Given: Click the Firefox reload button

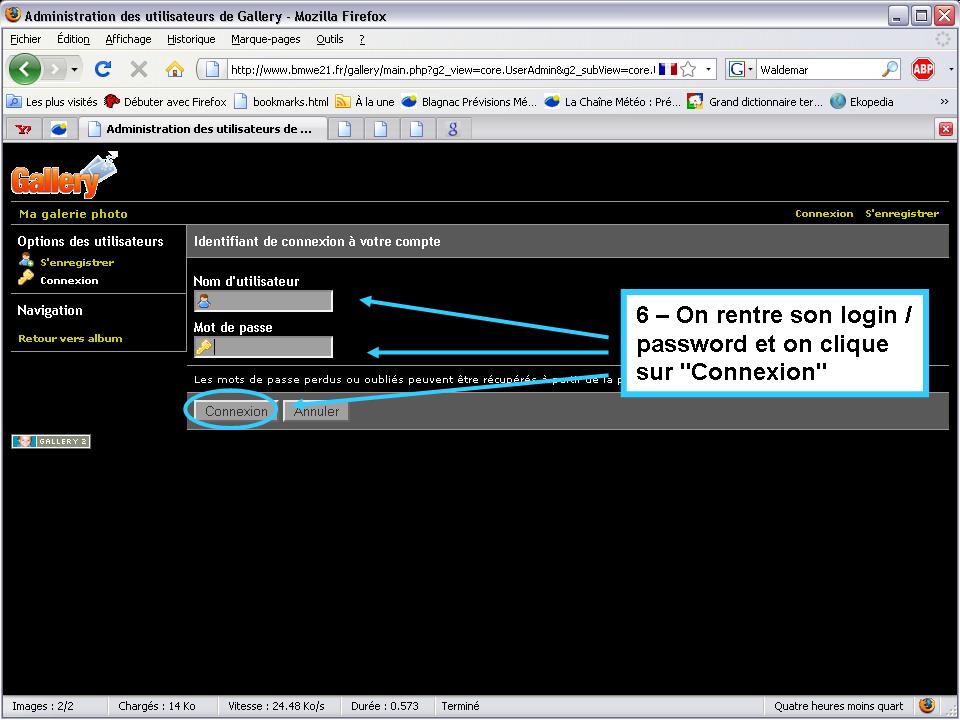Looking at the screenshot, I should click(x=102, y=69).
